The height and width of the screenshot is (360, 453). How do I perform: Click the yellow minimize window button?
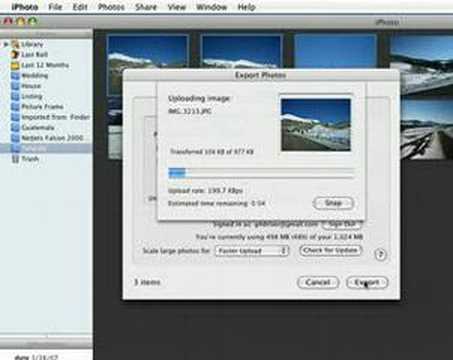[x=20, y=21]
